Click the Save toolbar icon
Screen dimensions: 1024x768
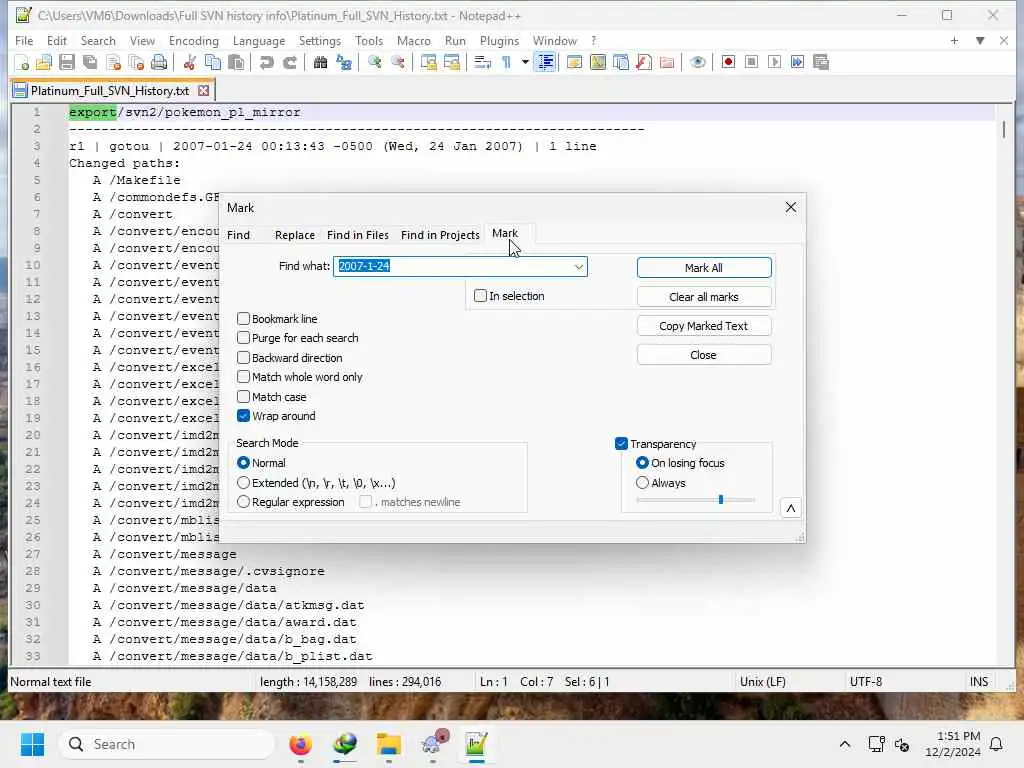(67, 63)
